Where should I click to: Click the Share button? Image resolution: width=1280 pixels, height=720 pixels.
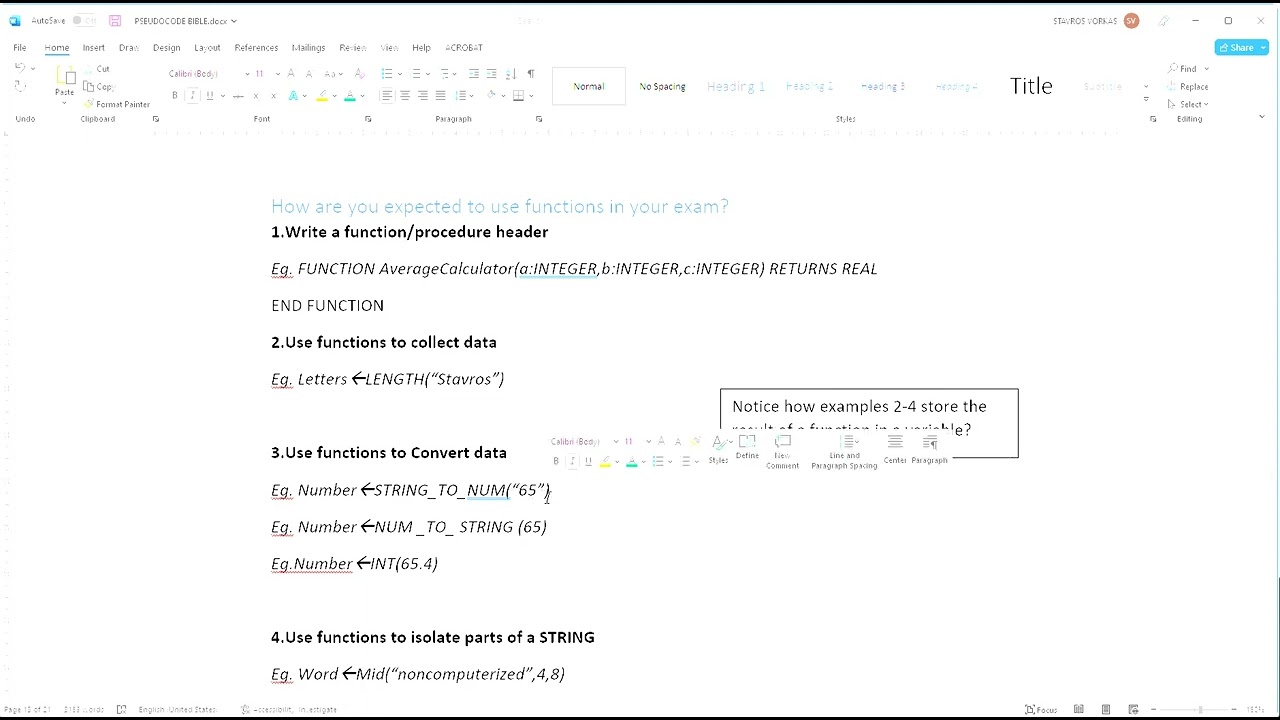[x=1241, y=48]
